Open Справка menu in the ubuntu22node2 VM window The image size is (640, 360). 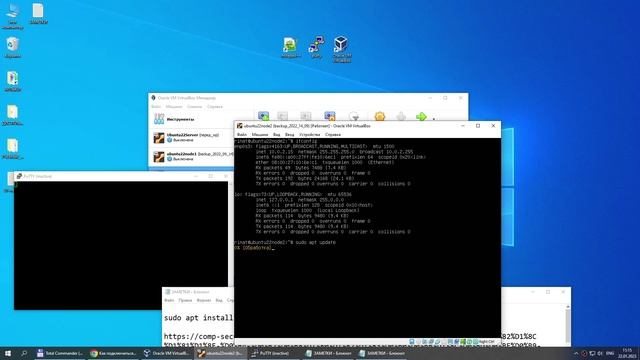click(x=333, y=134)
